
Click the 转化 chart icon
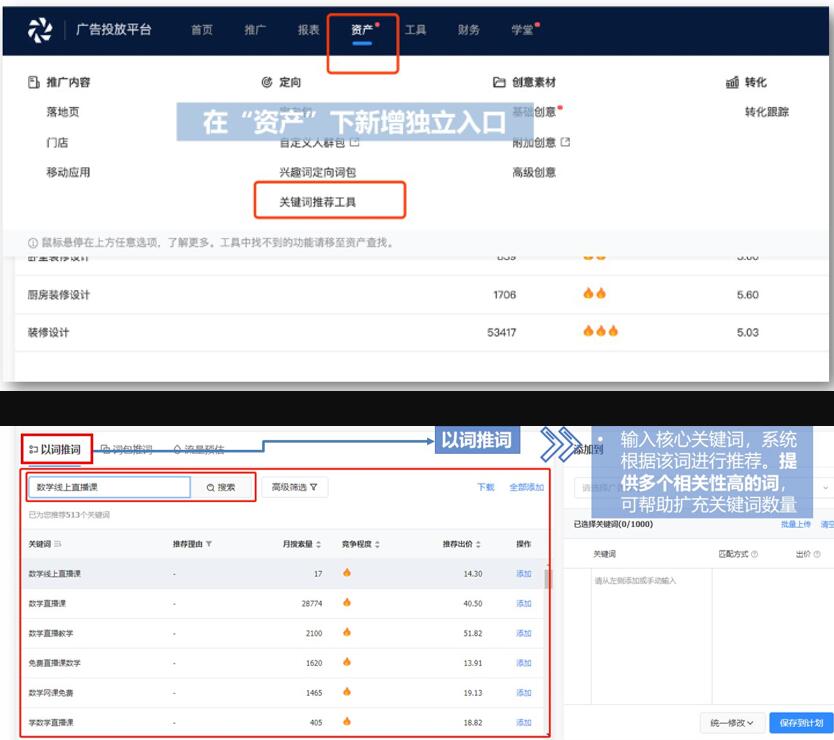pos(732,82)
